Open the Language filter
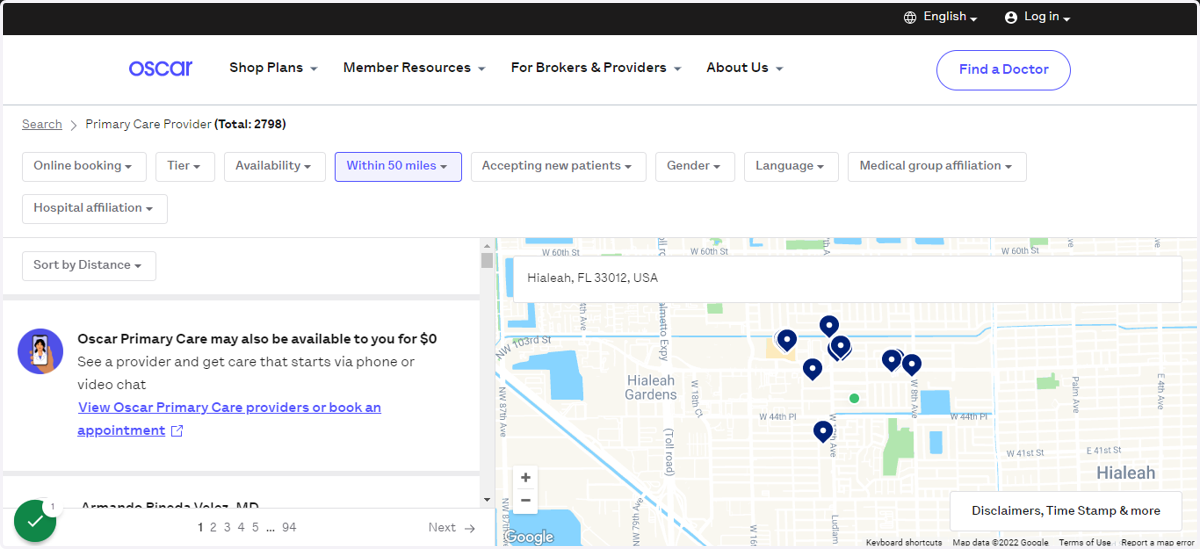This screenshot has height=549, width=1200. (791, 166)
